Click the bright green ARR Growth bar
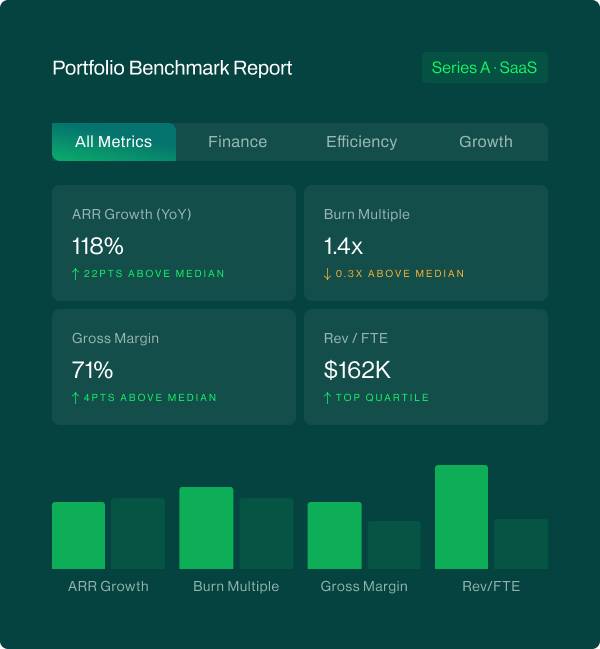The image size is (600, 649). (79, 536)
